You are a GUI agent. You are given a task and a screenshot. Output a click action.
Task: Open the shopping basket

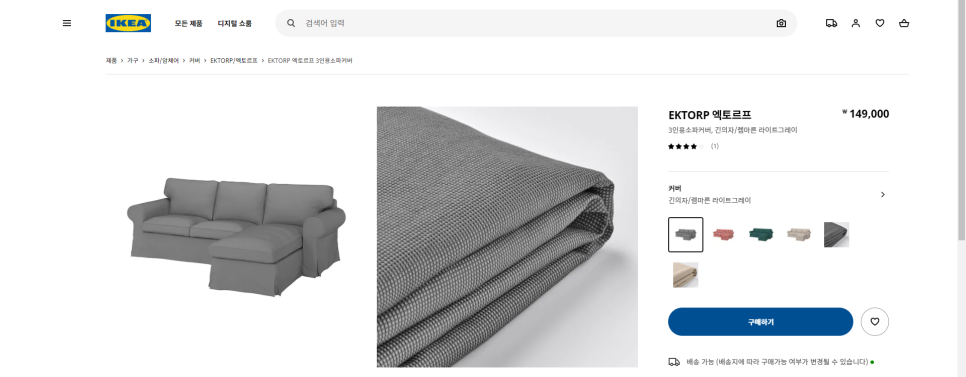[x=904, y=23]
